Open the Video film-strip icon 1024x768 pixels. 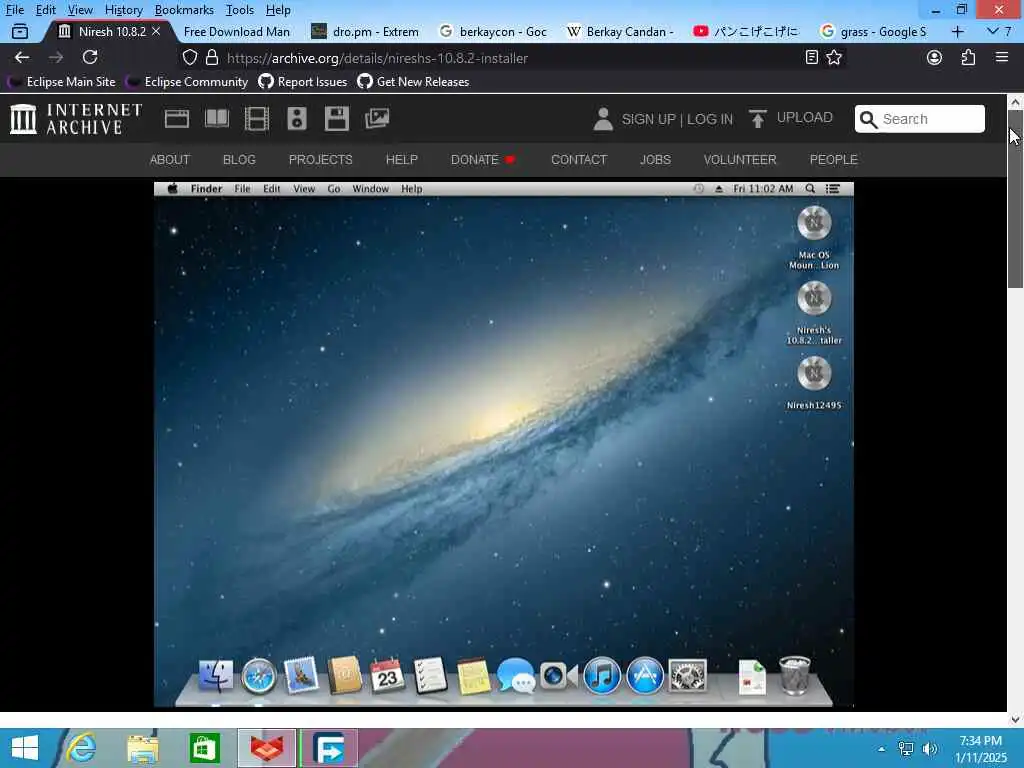(x=257, y=119)
